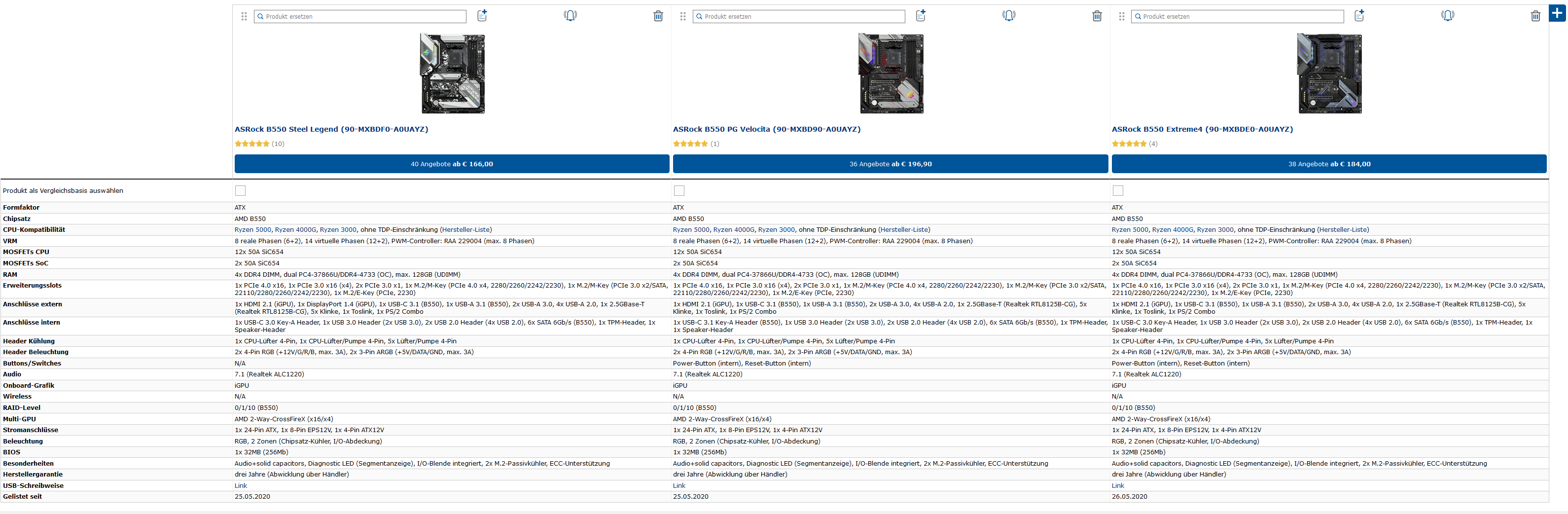The image size is (1568, 514).
Task: View 40 Angebote ab € 166,00 button
Action: pyautogui.click(x=452, y=164)
